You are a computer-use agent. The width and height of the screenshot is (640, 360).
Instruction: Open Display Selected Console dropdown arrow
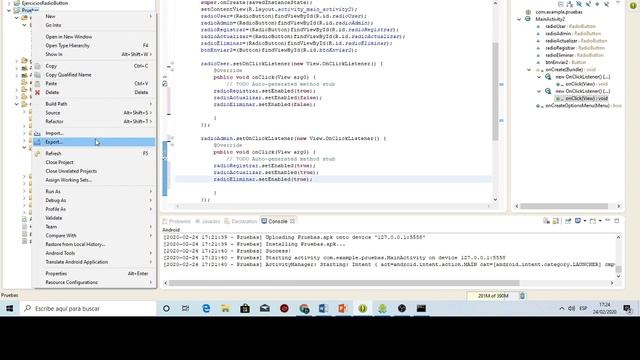pyautogui.click(x=585, y=221)
